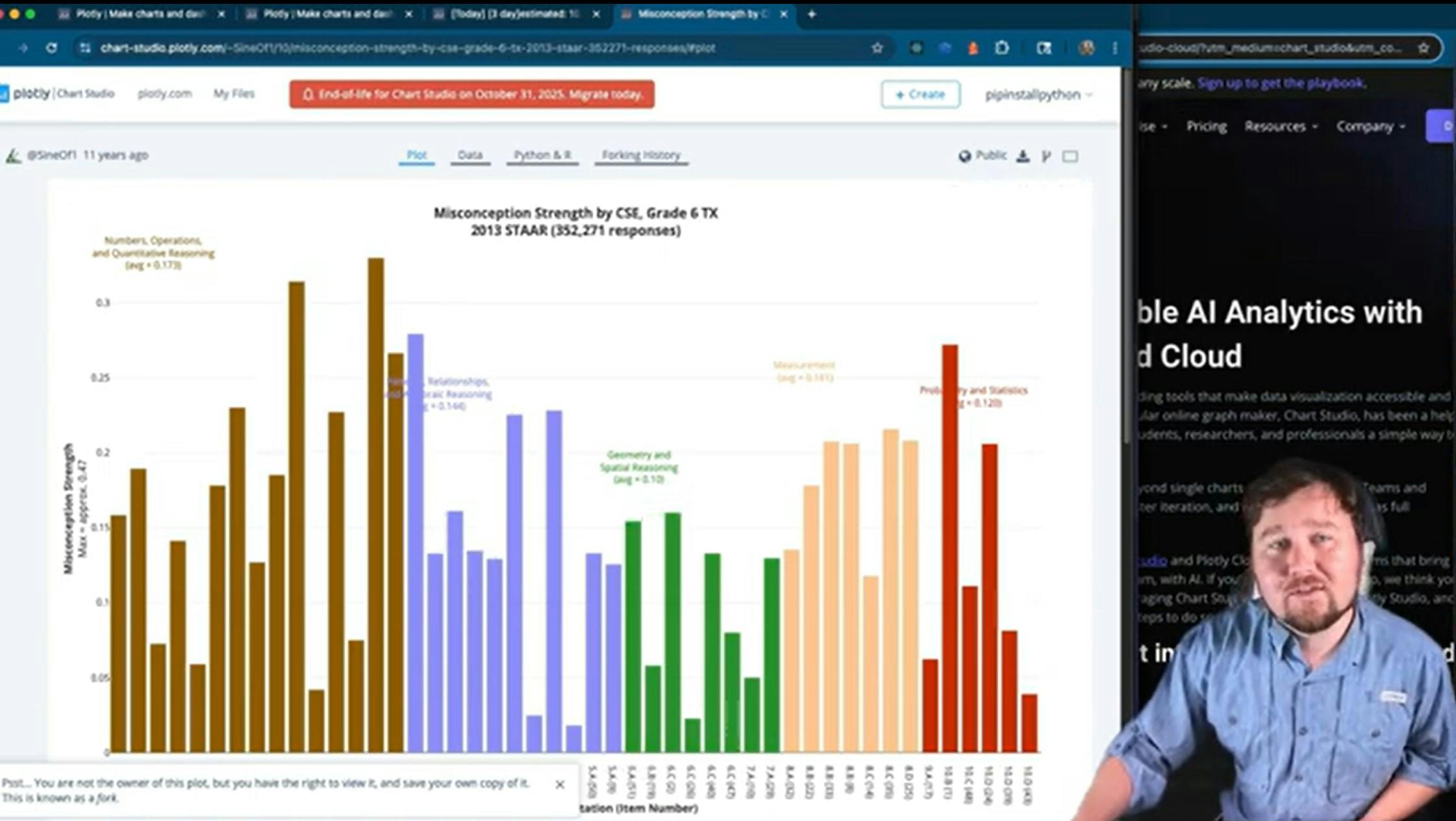
Task: Switch to the Data tab
Action: click(x=470, y=155)
